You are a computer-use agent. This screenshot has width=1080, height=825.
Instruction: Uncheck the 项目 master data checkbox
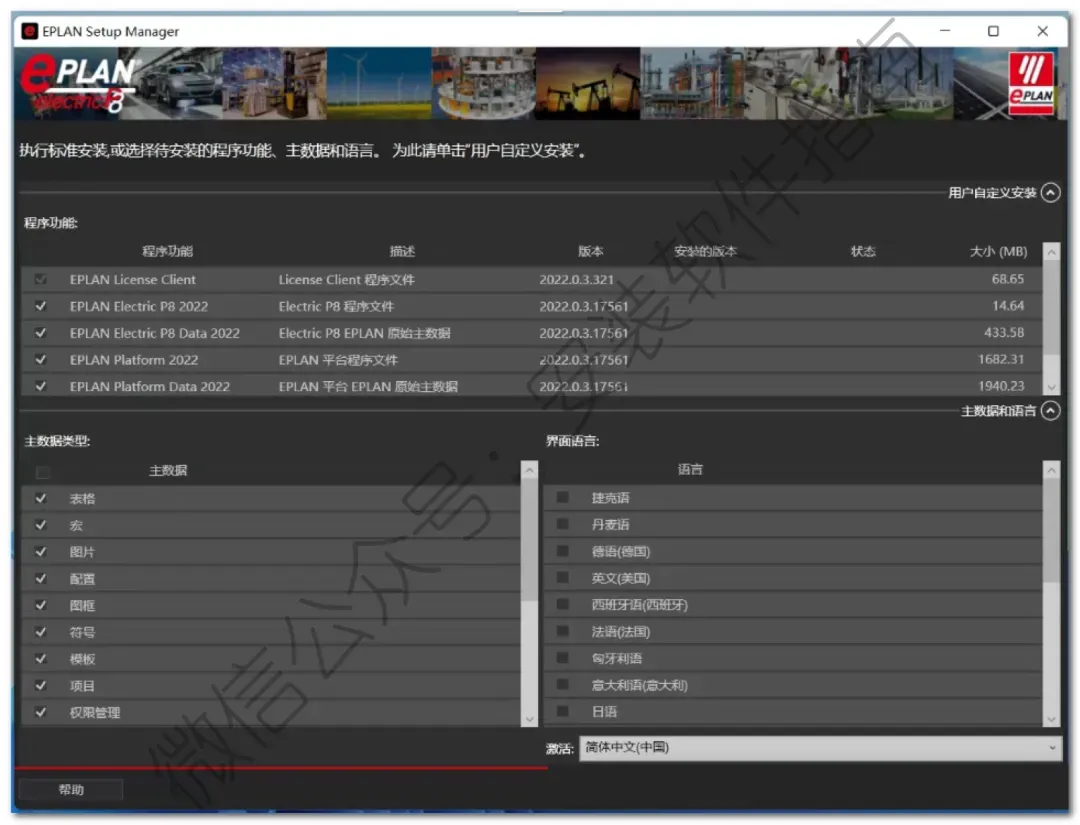(x=41, y=685)
